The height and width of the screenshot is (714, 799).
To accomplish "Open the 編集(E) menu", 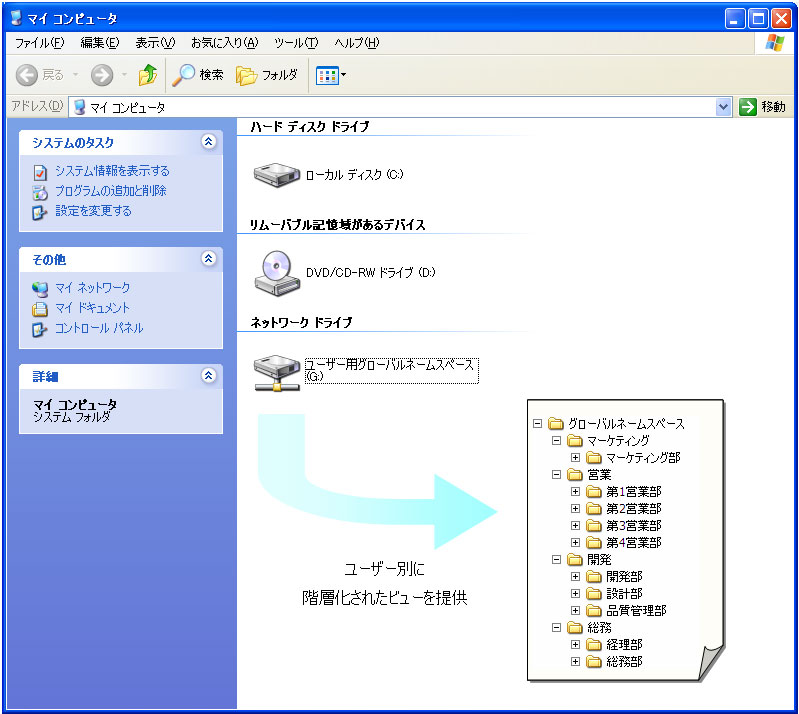I will [100, 43].
